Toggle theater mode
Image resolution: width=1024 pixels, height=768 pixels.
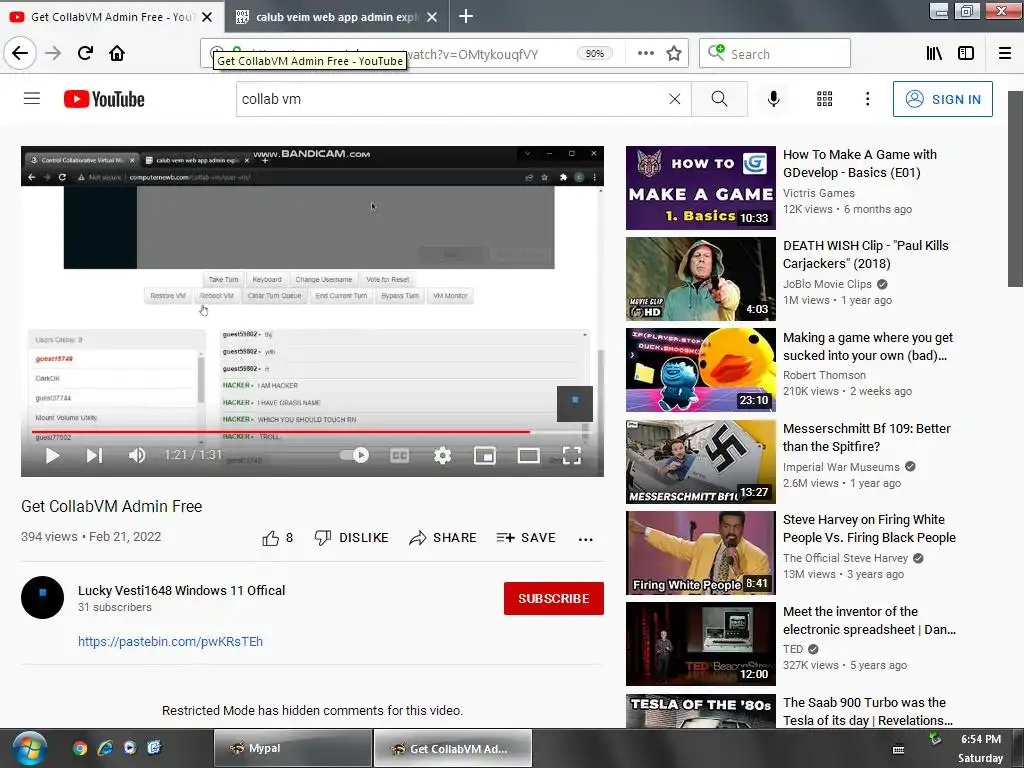click(x=528, y=455)
